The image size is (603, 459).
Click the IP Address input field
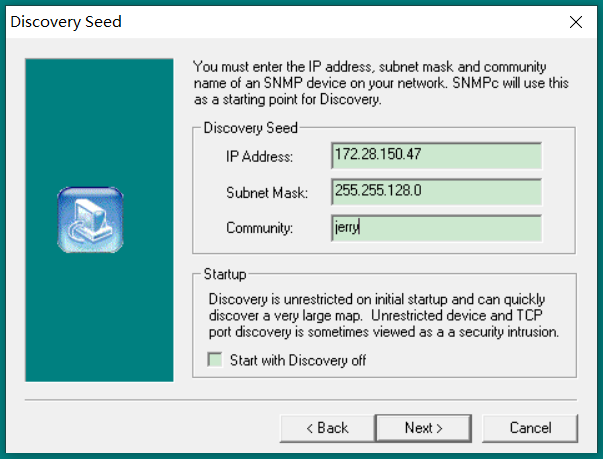click(435, 156)
